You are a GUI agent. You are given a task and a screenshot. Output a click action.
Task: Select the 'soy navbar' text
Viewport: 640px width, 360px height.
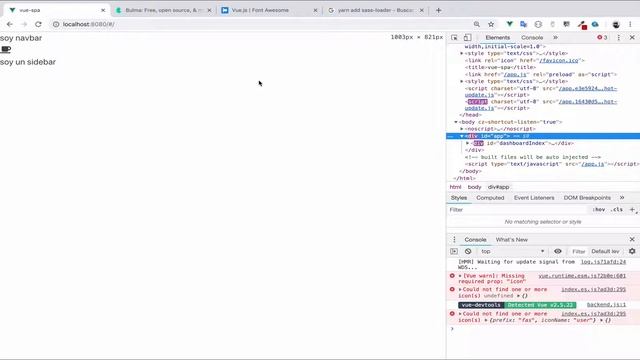[x=21, y=38]
